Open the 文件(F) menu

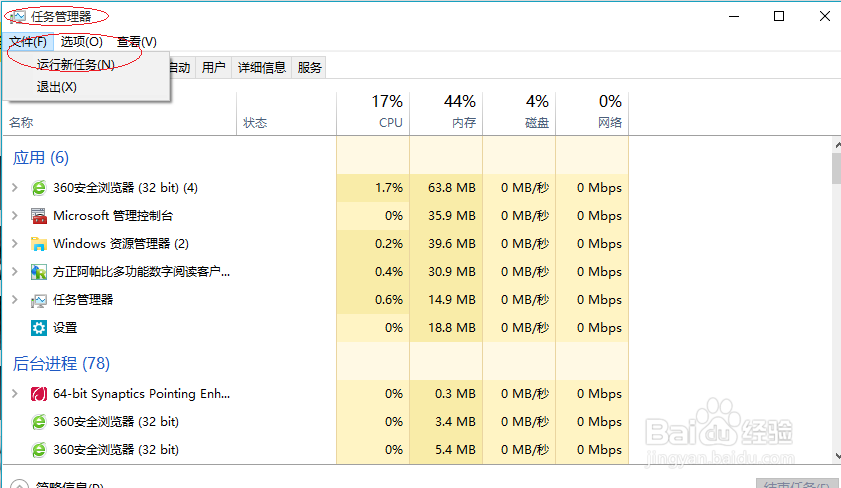click(x=28, y=42)
